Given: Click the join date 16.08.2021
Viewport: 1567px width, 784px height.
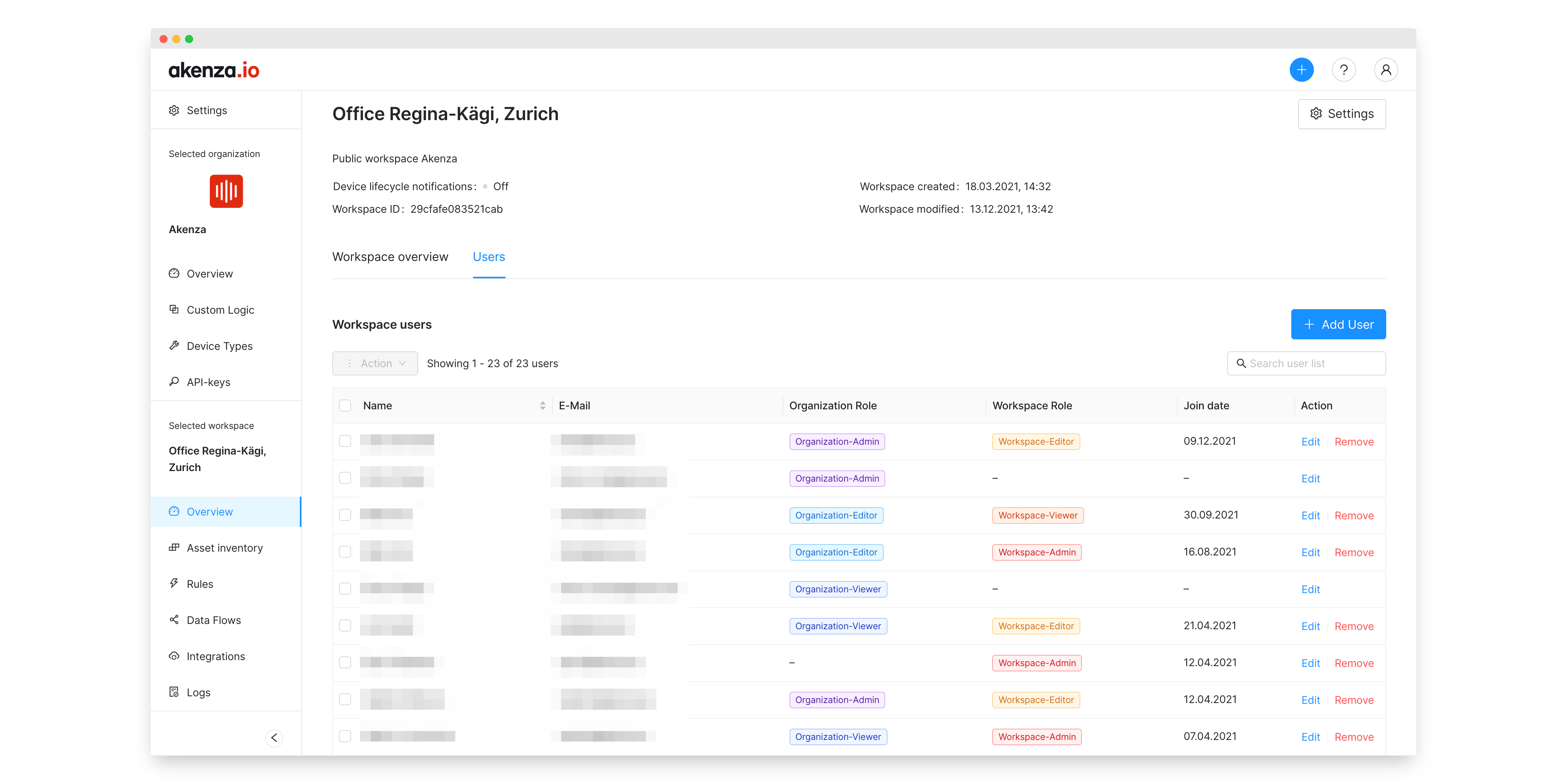Looking at the screenshot, I should 1209,552.
